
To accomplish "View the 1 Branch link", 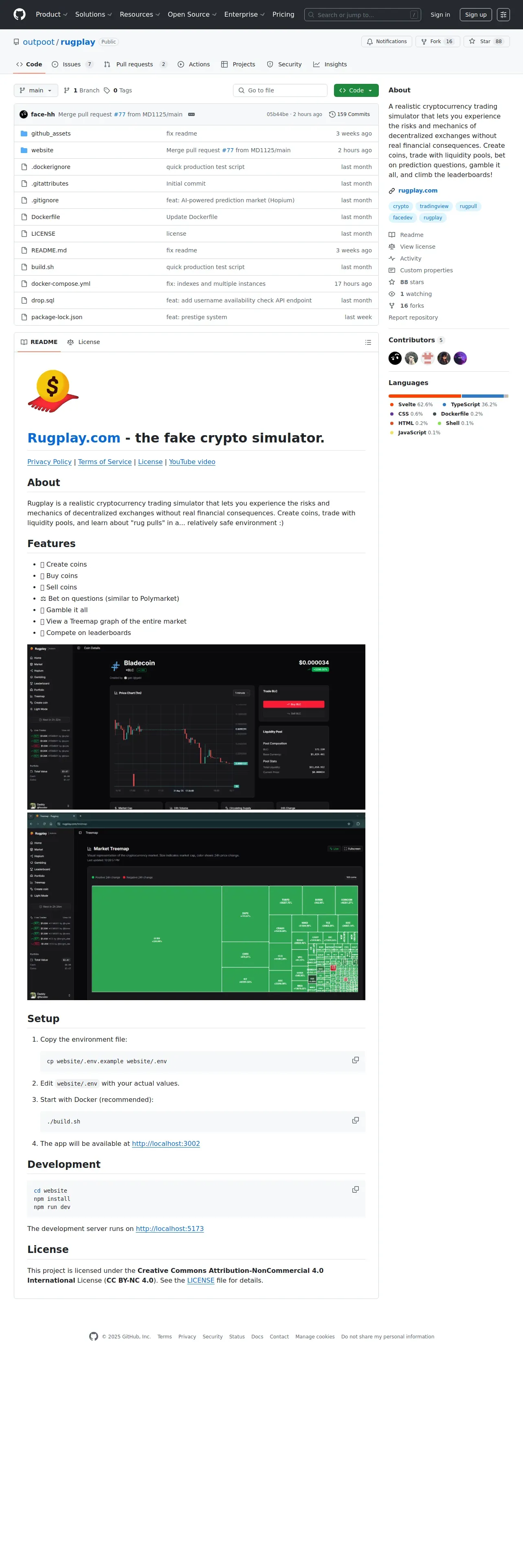I will click(81, 91).
